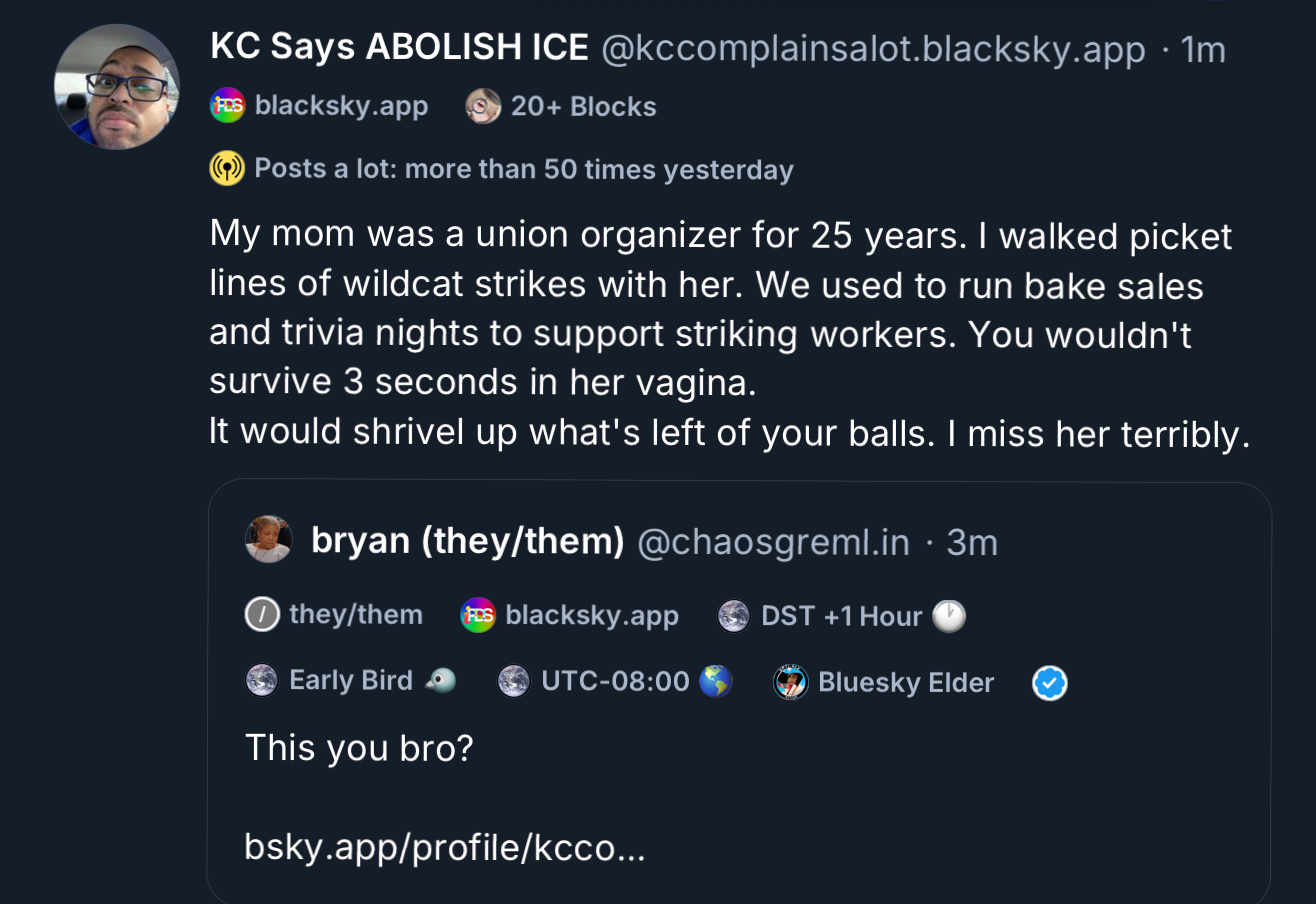1316x904 pixels.
Task: Click the Early Bird label badge
Action: [x=350, y=681]
